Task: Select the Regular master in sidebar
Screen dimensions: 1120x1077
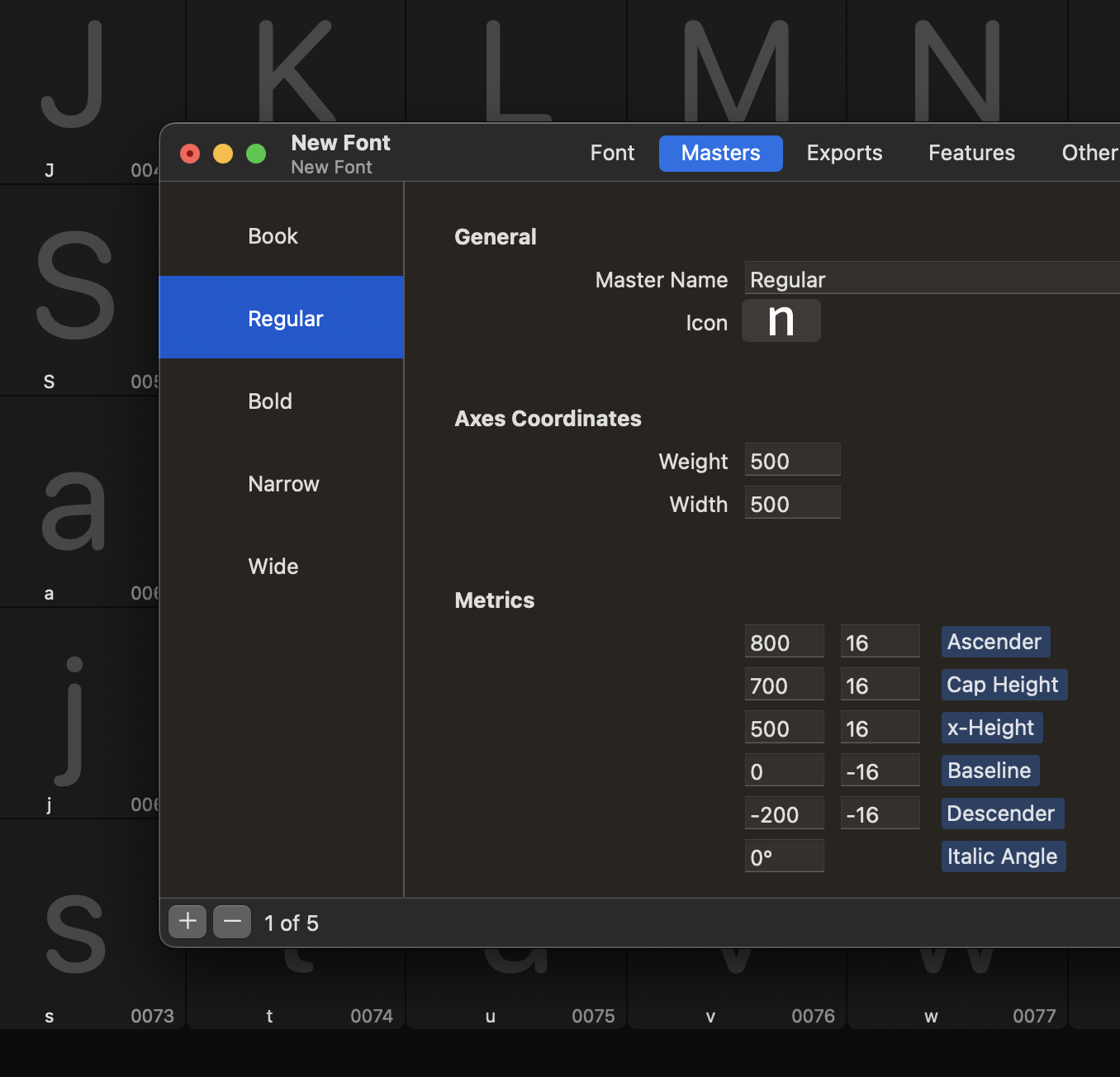Action: 281,318
